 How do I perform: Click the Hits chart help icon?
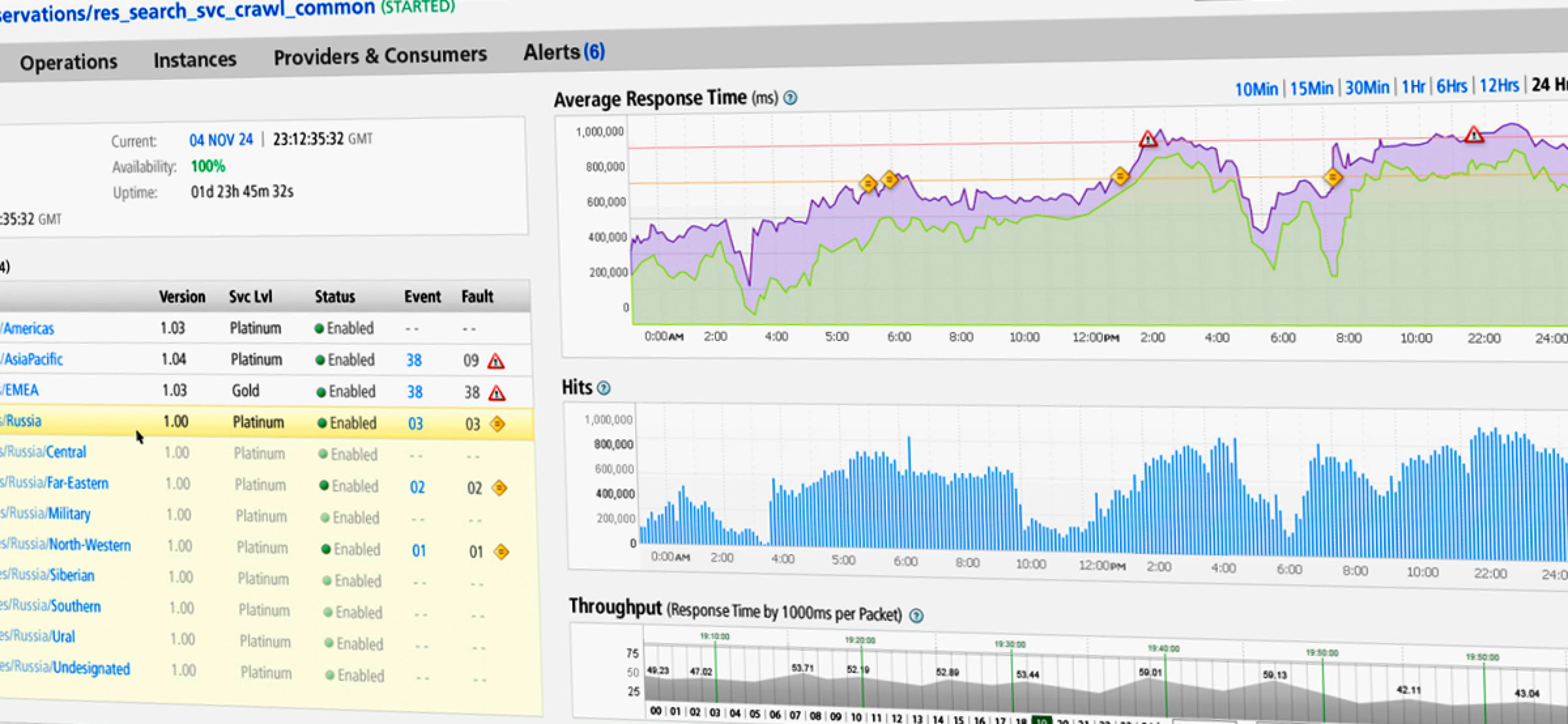(604, 388)
